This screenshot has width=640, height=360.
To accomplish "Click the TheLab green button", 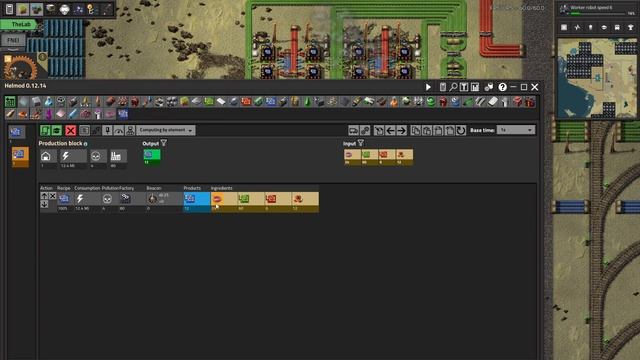I will [x=19, y=24].
